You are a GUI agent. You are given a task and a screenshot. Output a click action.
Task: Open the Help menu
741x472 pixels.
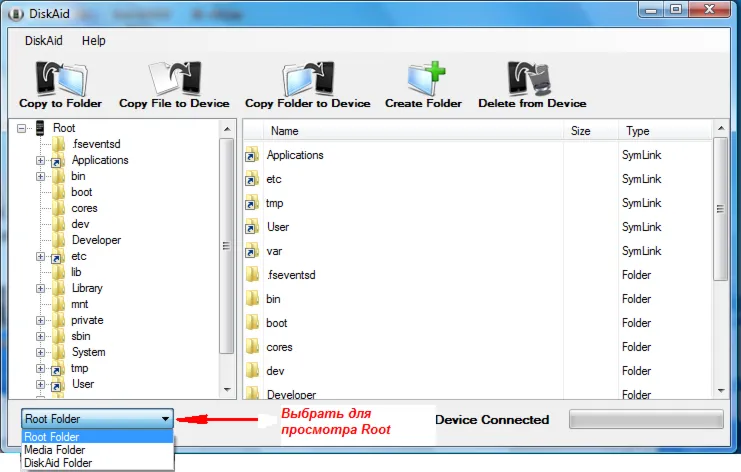pos(94,41)
